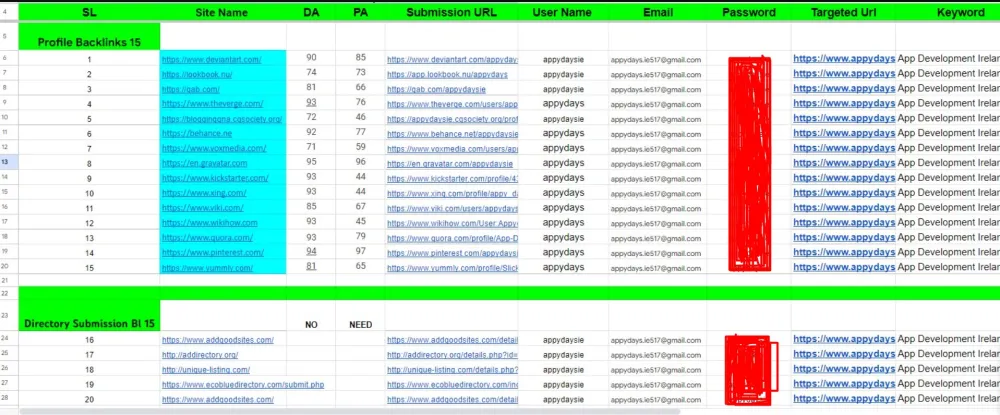Open the targeted URL in the deviantart row

(x=843, y=59)
